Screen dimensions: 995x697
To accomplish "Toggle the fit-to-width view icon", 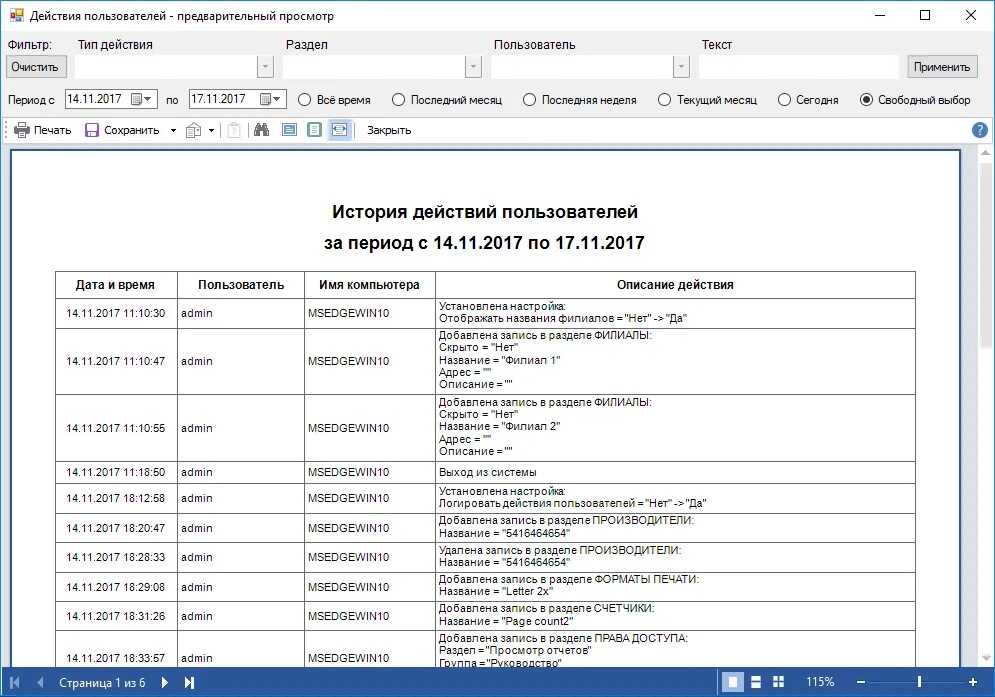I will 339,130.
